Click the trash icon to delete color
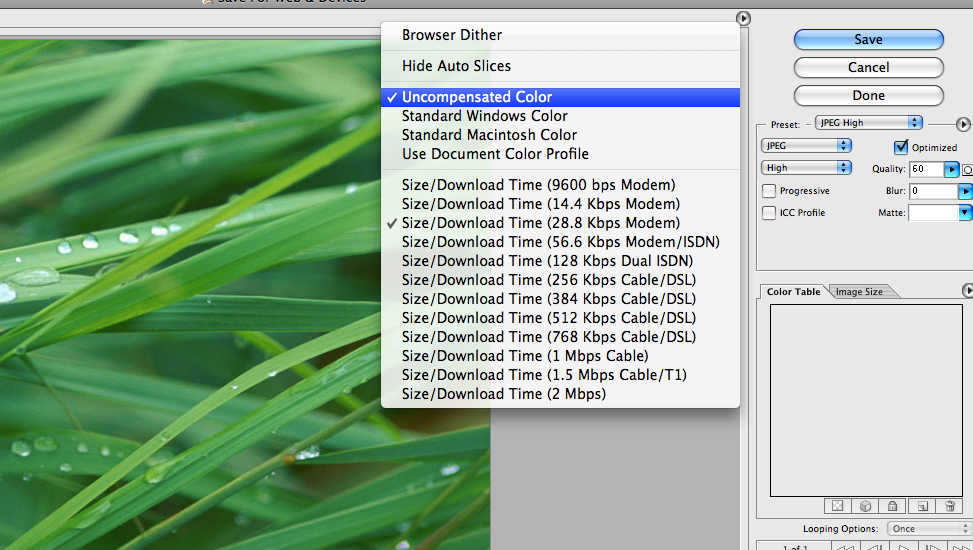 (x=949, y=506)
